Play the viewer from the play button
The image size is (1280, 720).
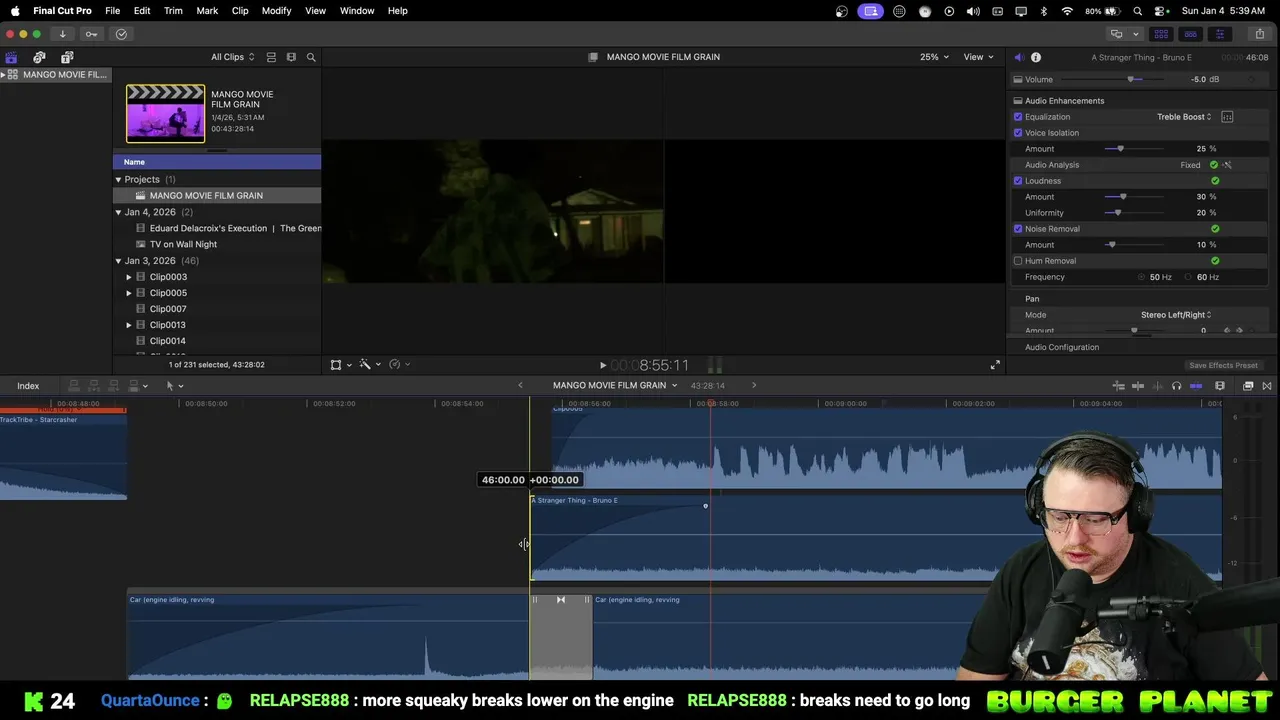pos(602,365)
